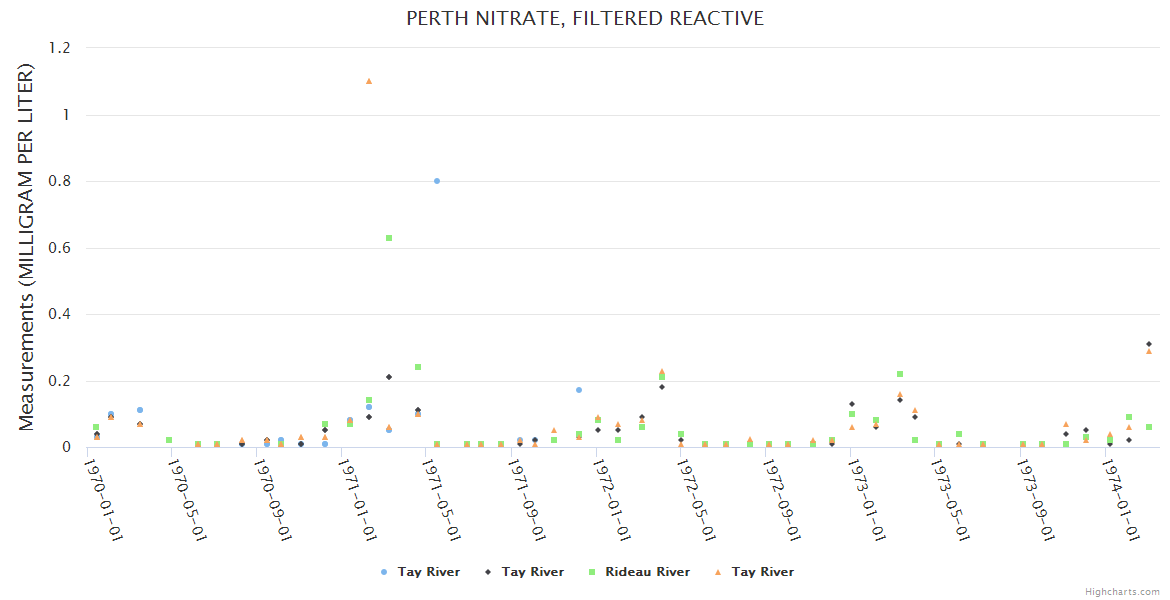
Task: Select the blue circle data point at 0.8
Action: coord(437,181)
